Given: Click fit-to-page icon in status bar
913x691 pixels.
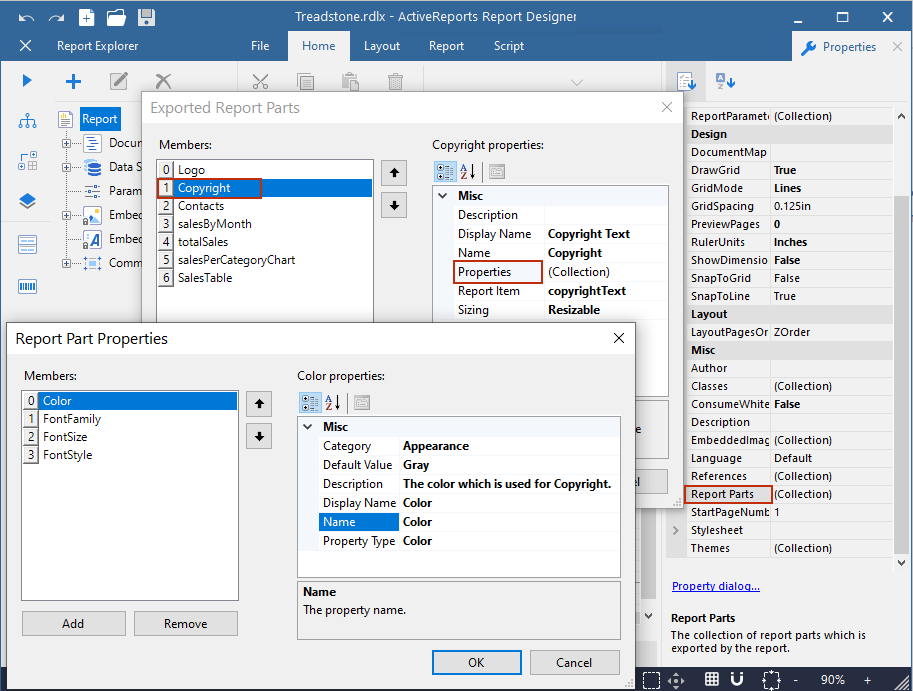Looking at the screenshot, I should click(771, 679).
